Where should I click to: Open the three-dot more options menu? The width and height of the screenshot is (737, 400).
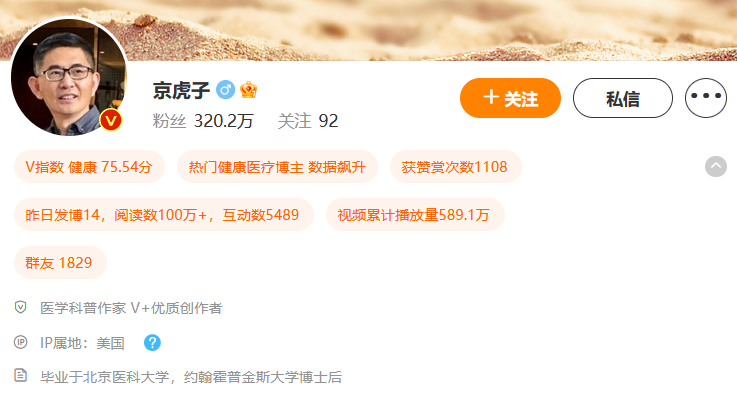point(706,98)
